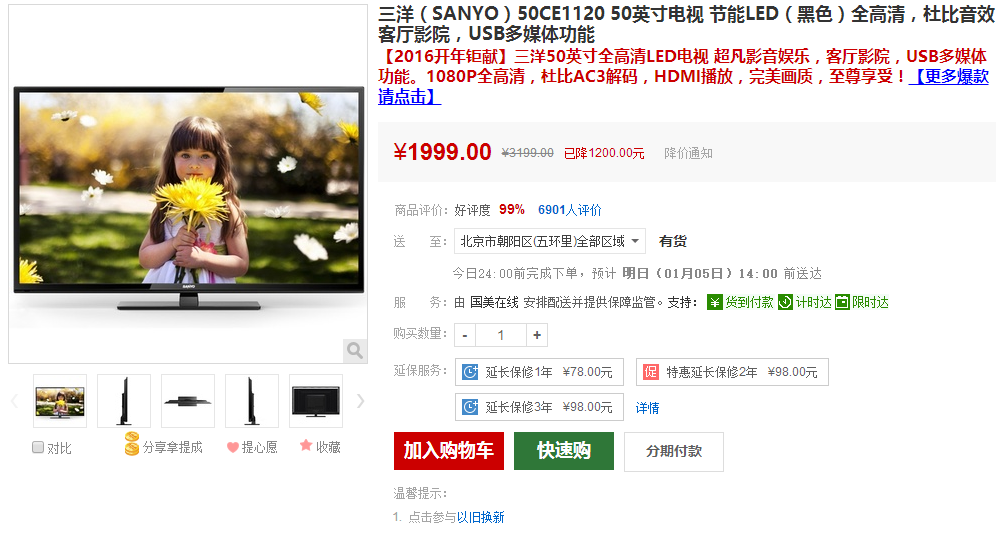This screenshot has width=1000, height=533.
Task: Click the blue icon beside 延长保修1年
Action: 470,372
